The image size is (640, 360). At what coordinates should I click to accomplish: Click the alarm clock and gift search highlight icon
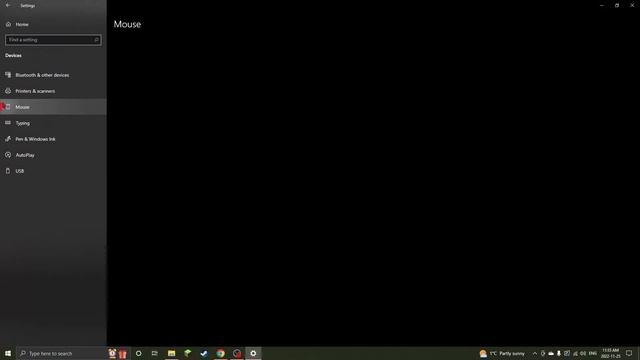(118, 353)
